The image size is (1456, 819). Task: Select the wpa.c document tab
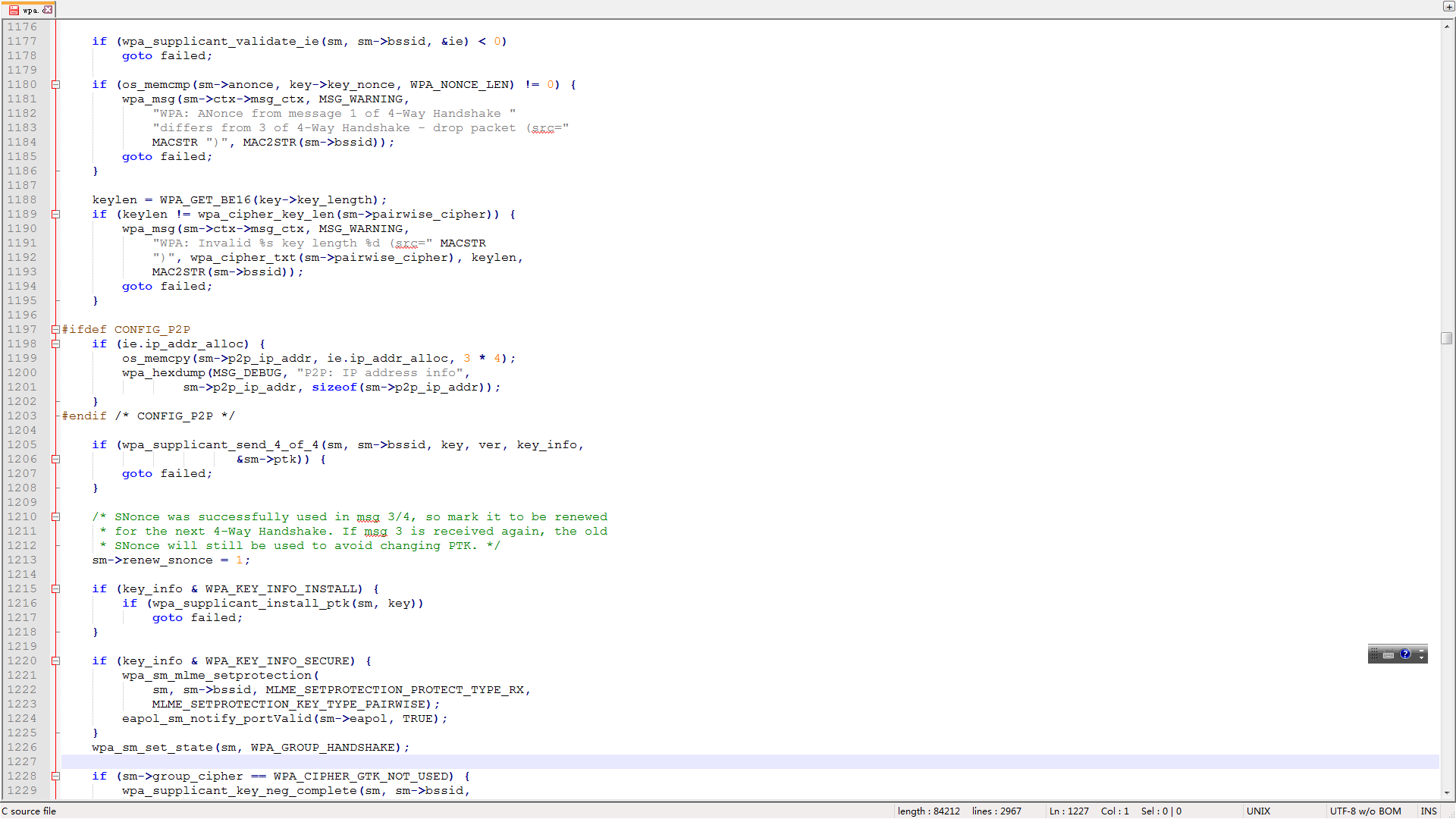tap(30, 10)
